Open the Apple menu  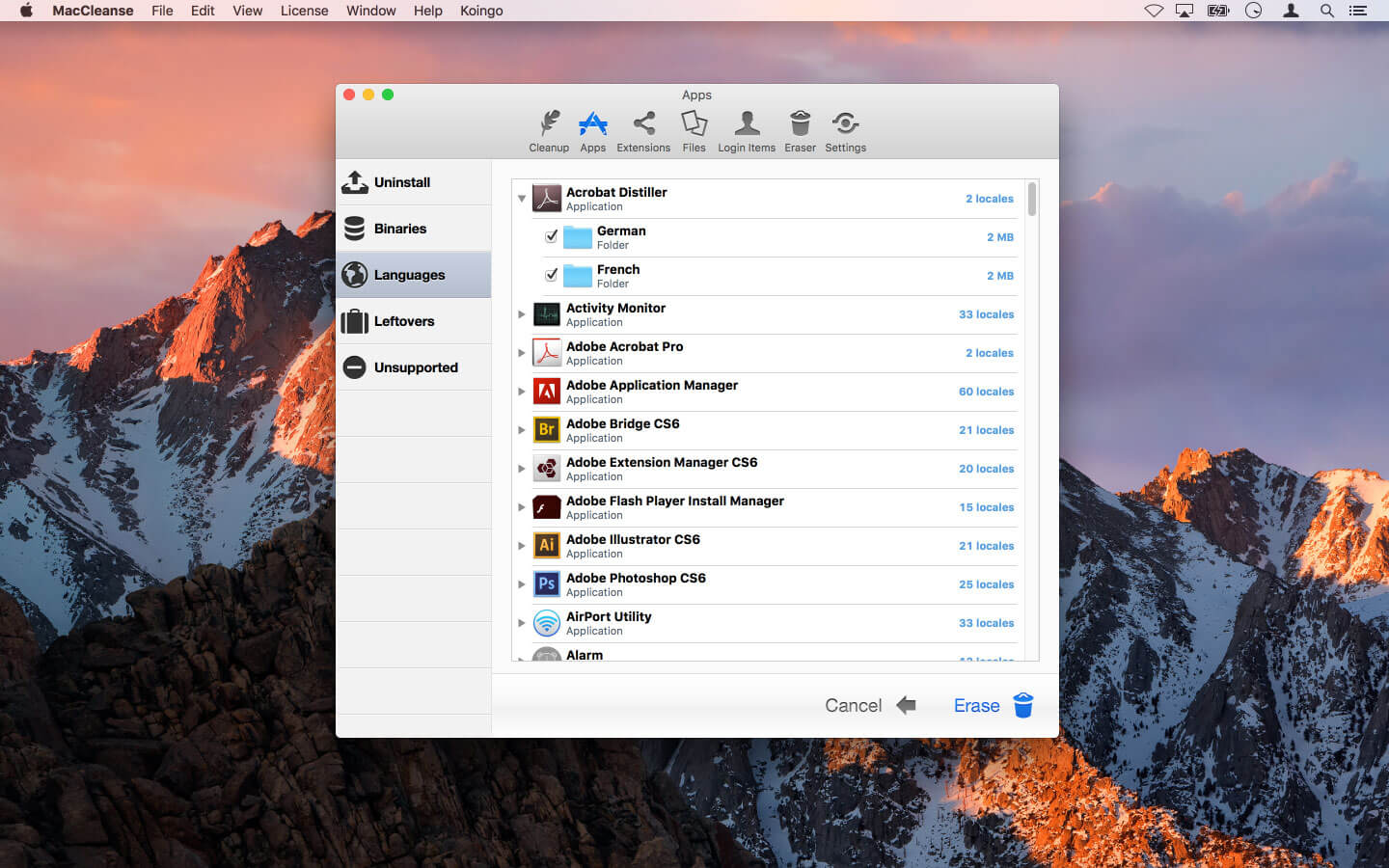click(x=26, y=11)
